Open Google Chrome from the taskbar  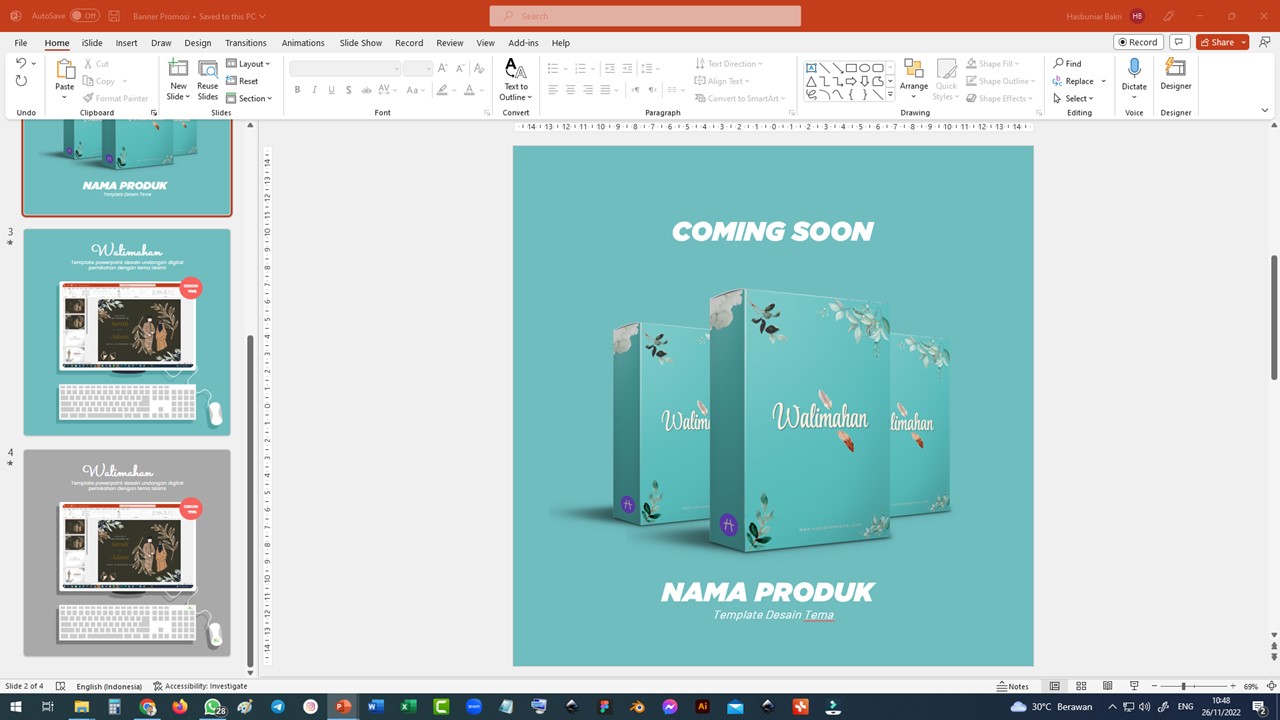coord(148,707)
